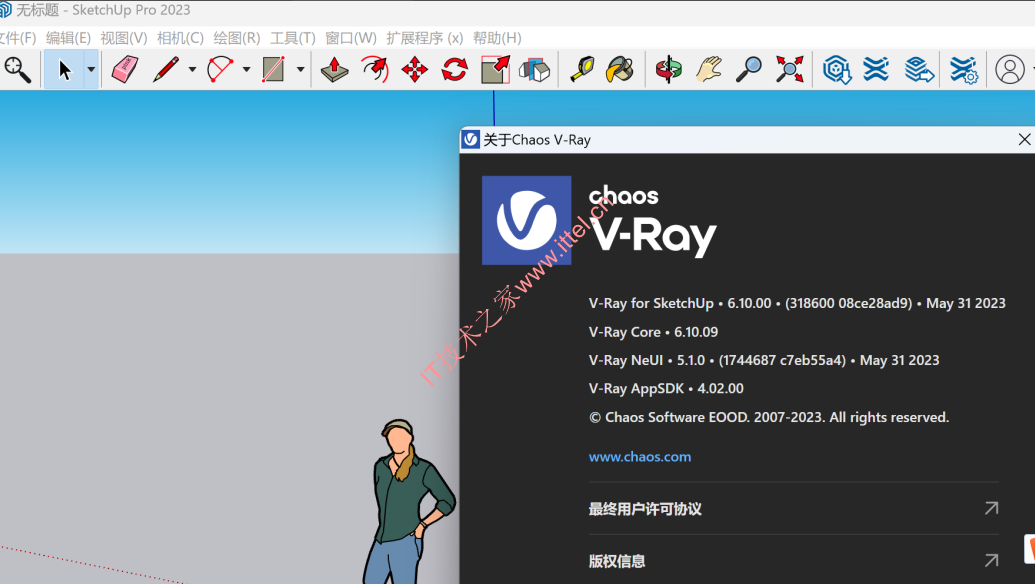Image resolution: width=1035 pixels, height=584 pixels.
Task: Open the 文件(F) menu
Action: click(18, 38)
